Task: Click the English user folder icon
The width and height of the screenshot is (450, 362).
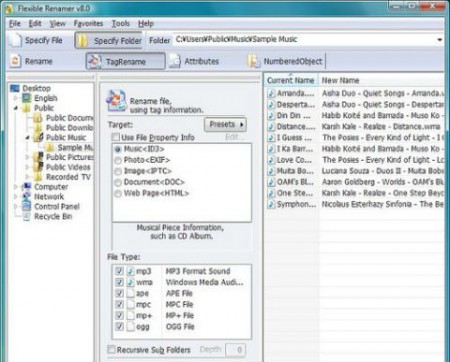Action: [27, 98]
